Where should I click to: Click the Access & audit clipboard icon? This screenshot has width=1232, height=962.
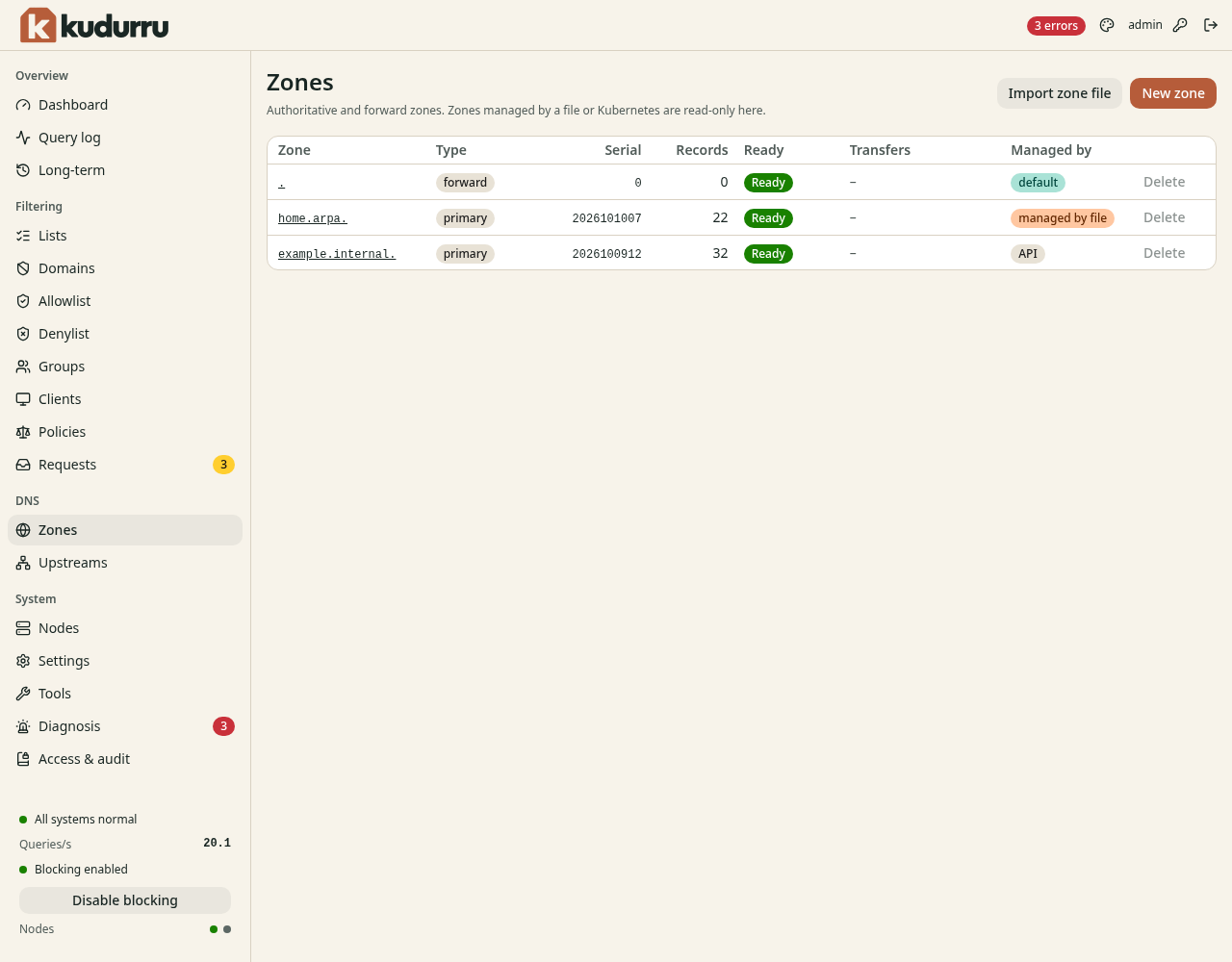pyautogui.click(x=23, y=759)
